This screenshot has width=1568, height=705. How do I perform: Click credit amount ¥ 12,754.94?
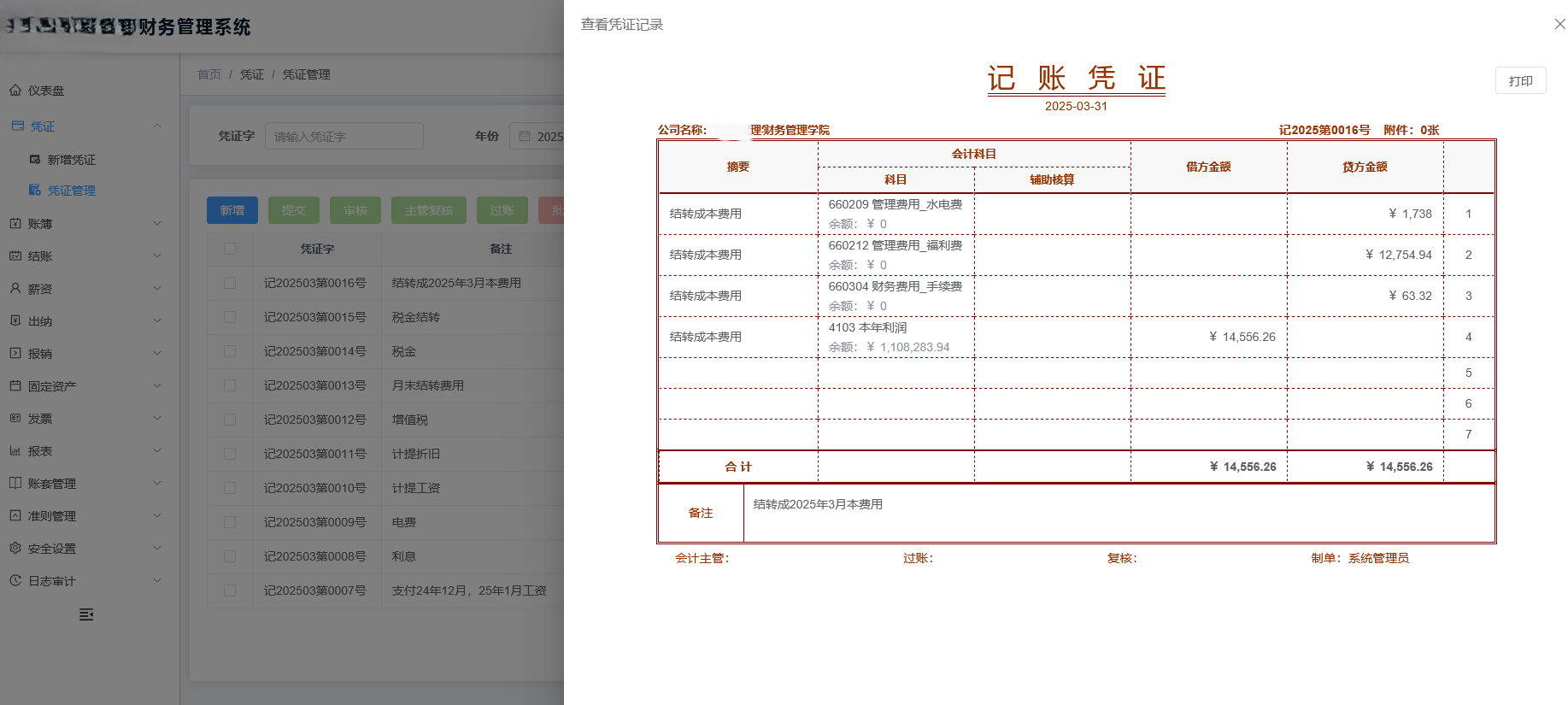(x=1399, y=255)
